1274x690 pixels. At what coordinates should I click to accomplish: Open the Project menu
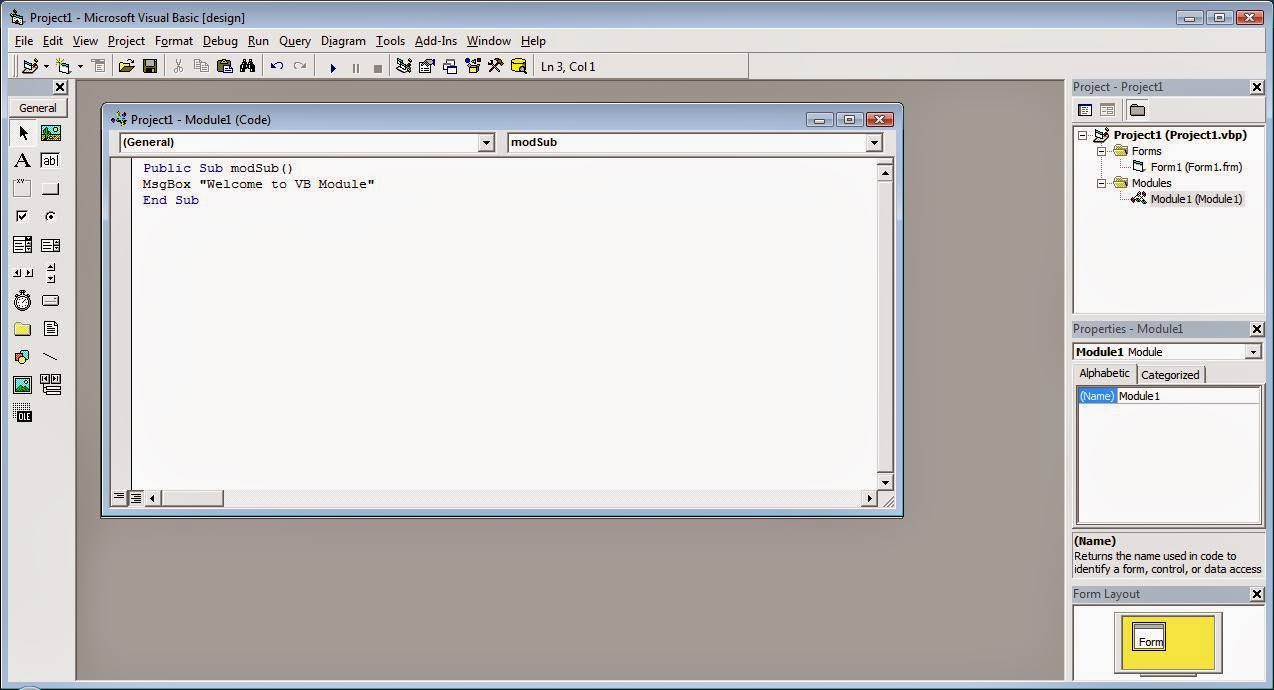(125, 41)
